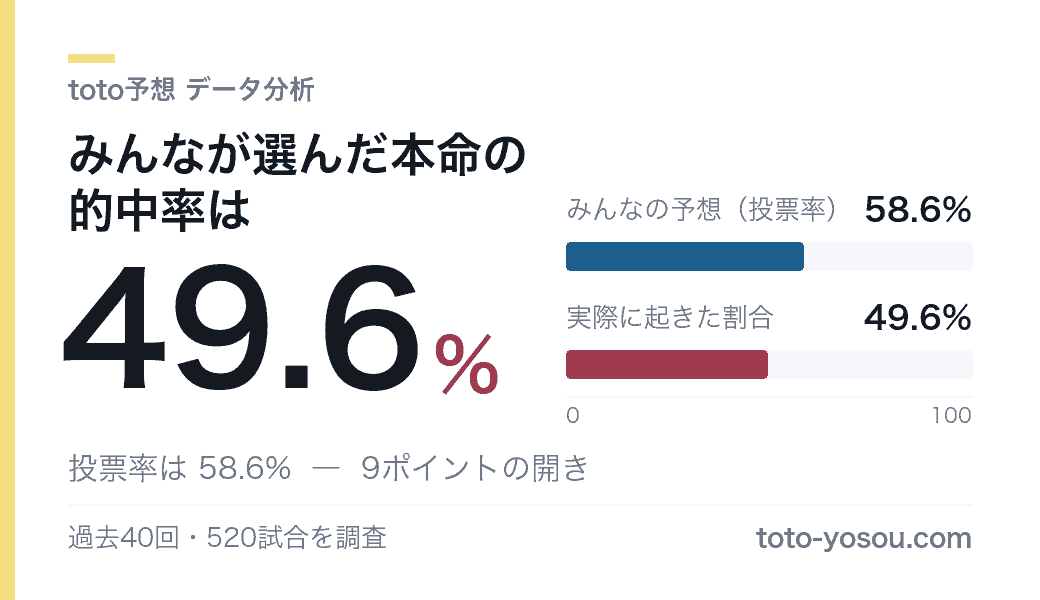The height and width of the screenshot is (600, 1040).
Task: Click the red percent sign beside 49.6
Action: (466, 363)
